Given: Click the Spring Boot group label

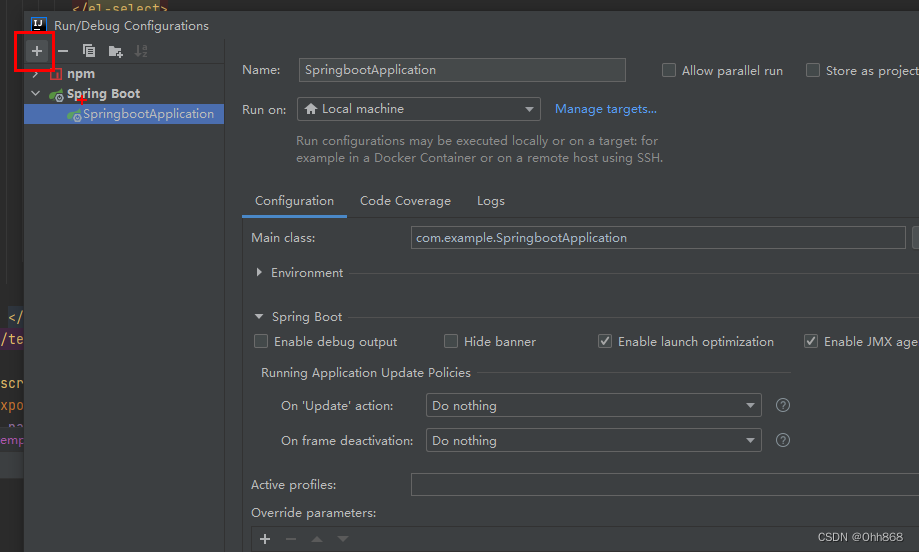Looking at the screenshot, I should click(103, 94).
